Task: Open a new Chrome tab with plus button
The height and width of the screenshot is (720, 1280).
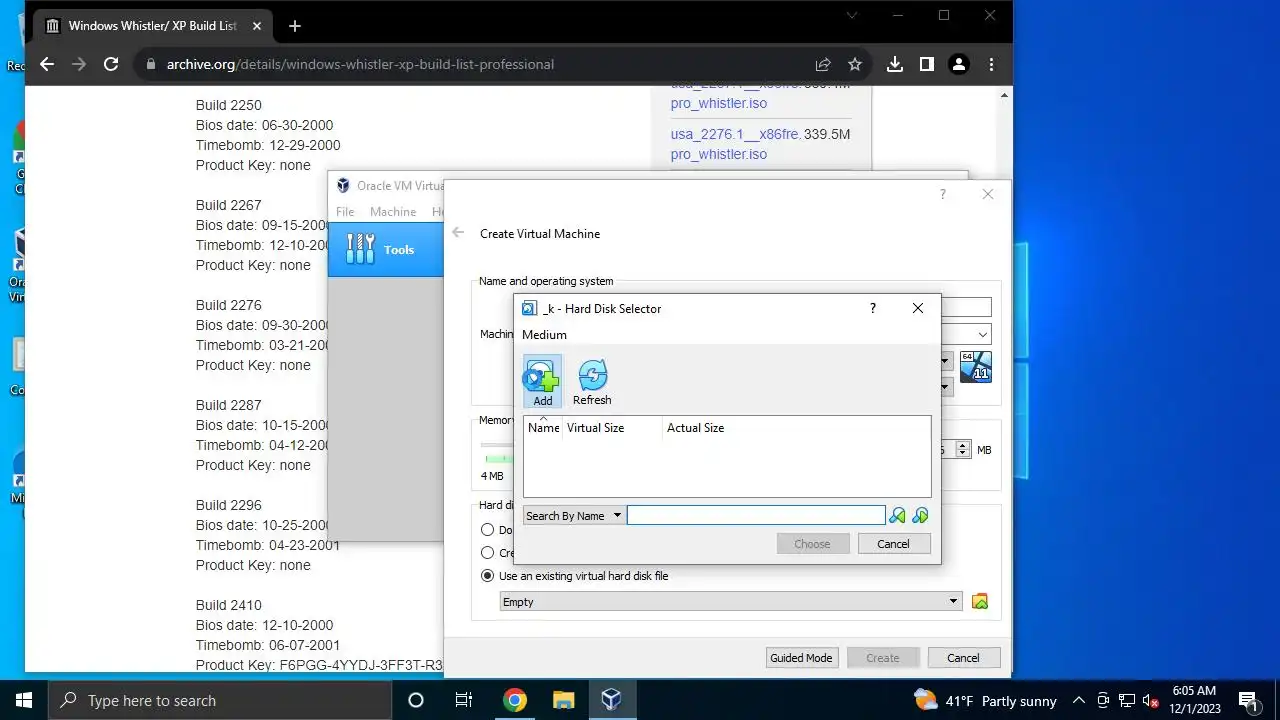Action: tap(294, 26)
